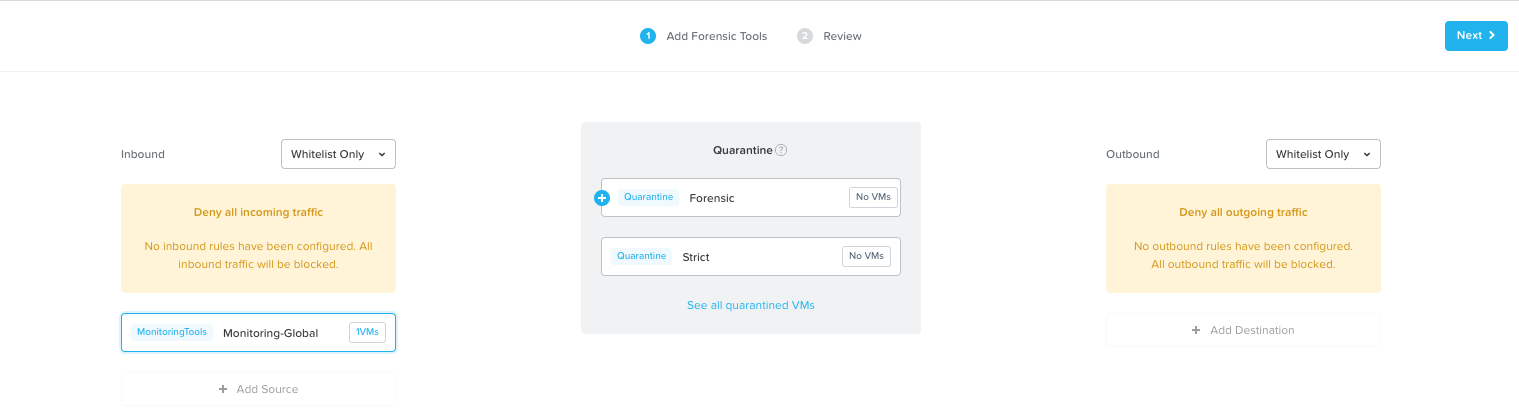
Task: Open See all quarantined VMs link
Action: pyautogui.click(x=750, y=305)
